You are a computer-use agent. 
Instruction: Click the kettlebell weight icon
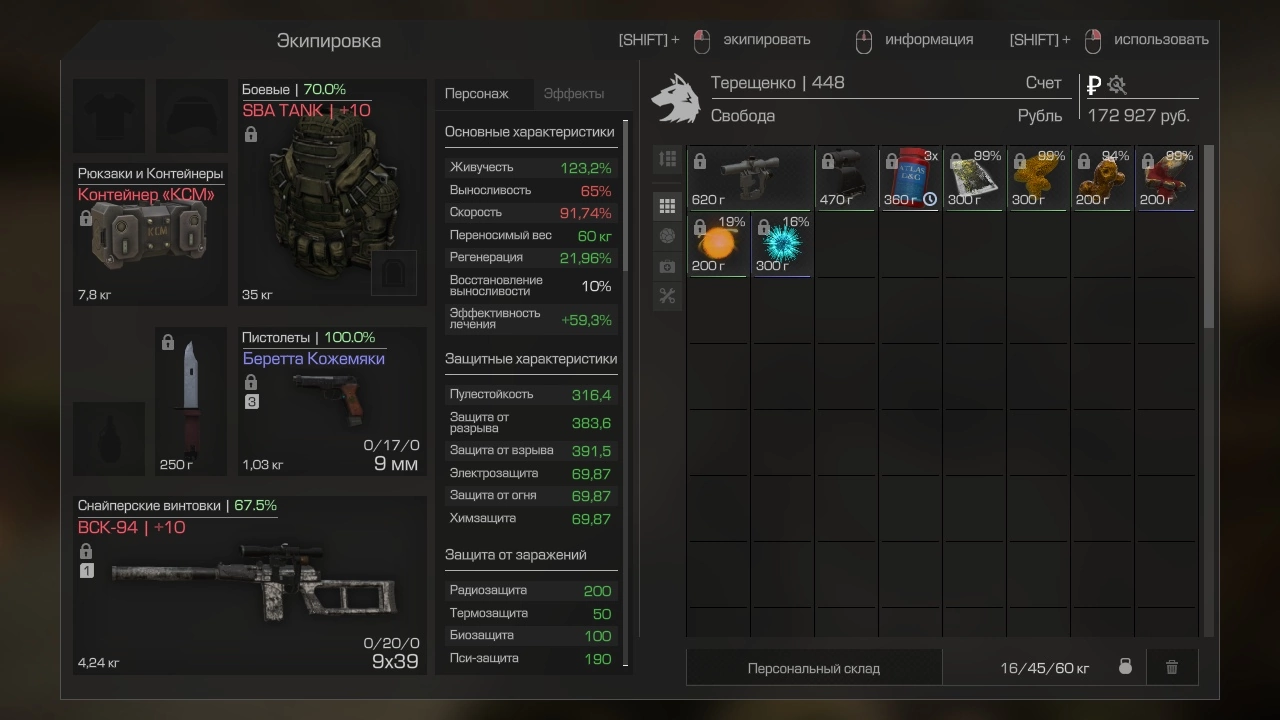pos(1125,667)
